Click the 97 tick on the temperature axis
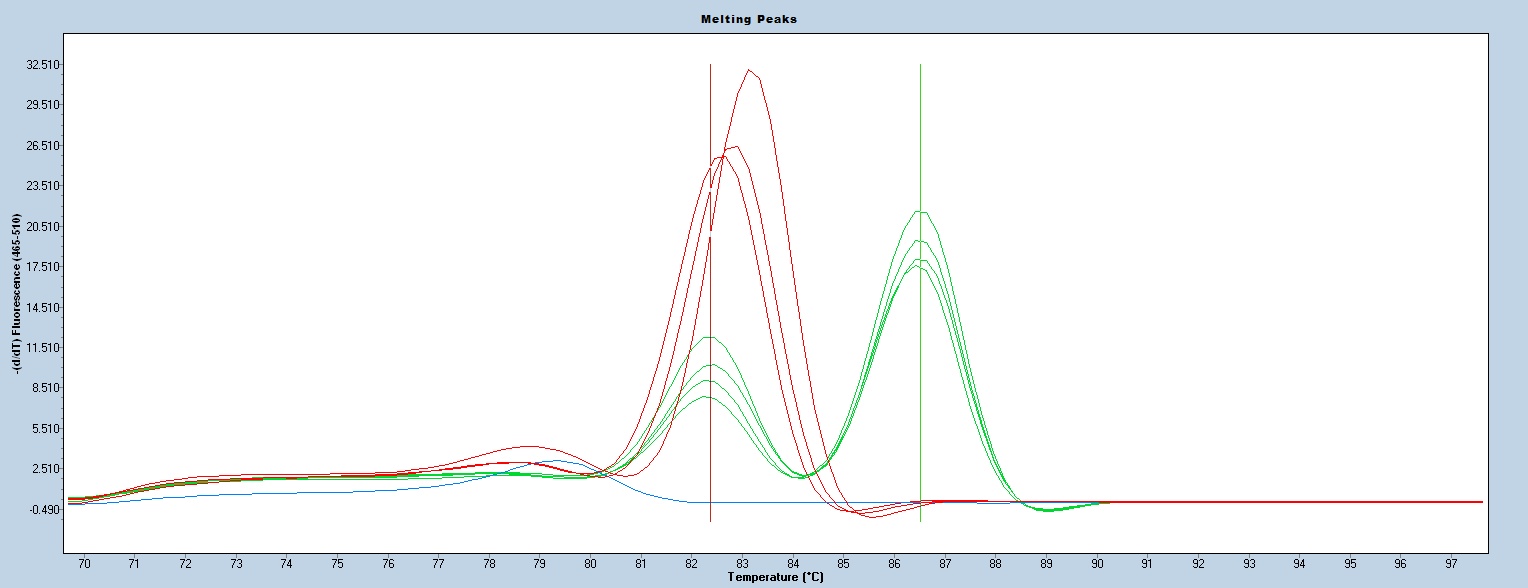Screen dimensions: 1528x588 click(x=1451, y=564)
